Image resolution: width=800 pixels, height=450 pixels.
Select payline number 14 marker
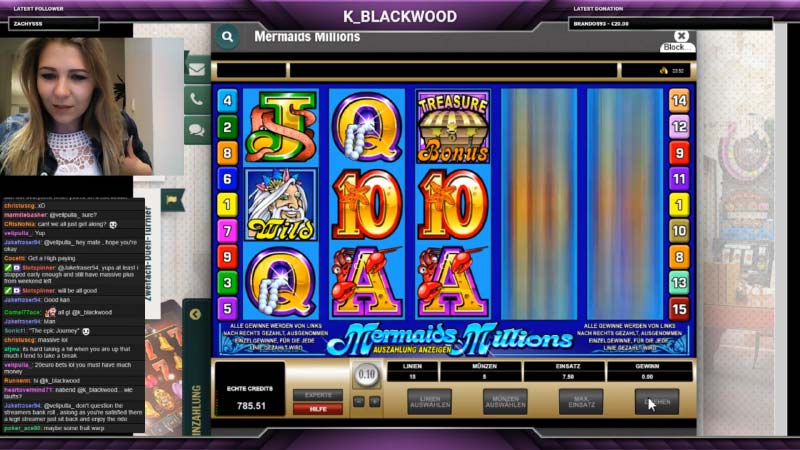tap(679, 101)
